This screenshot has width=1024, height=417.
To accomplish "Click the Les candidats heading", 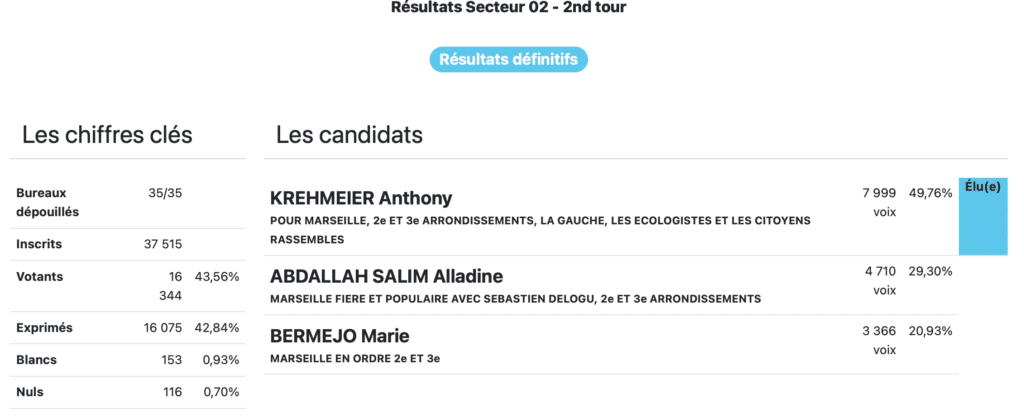I will [349, 134].
